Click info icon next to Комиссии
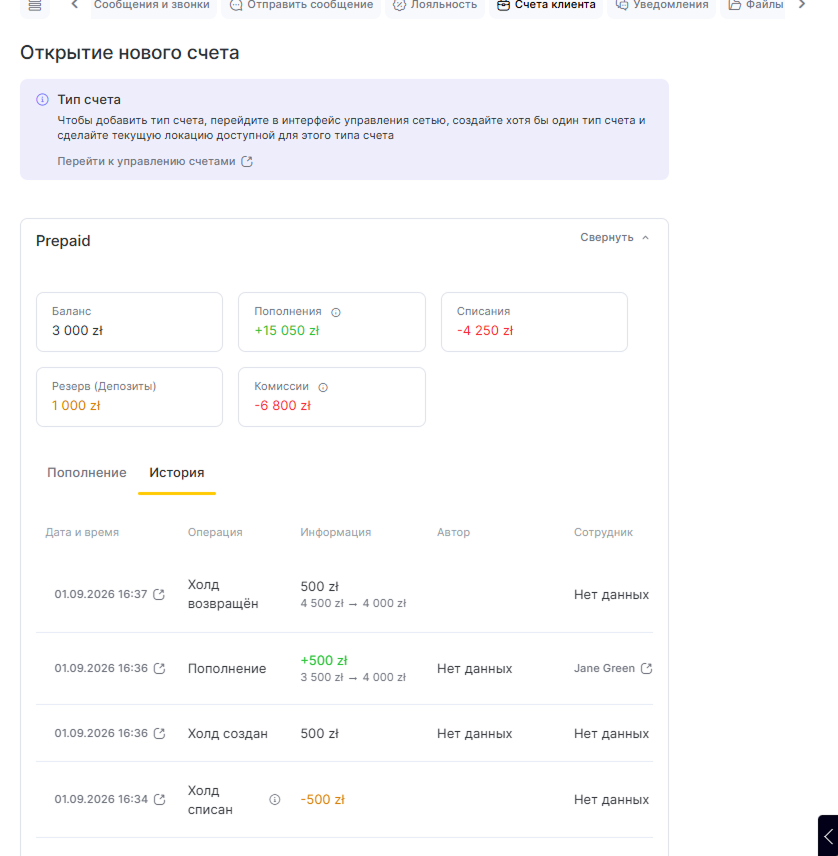Image resolution: width=838 pixels, height=856 pixels. [x=323, y=388]
